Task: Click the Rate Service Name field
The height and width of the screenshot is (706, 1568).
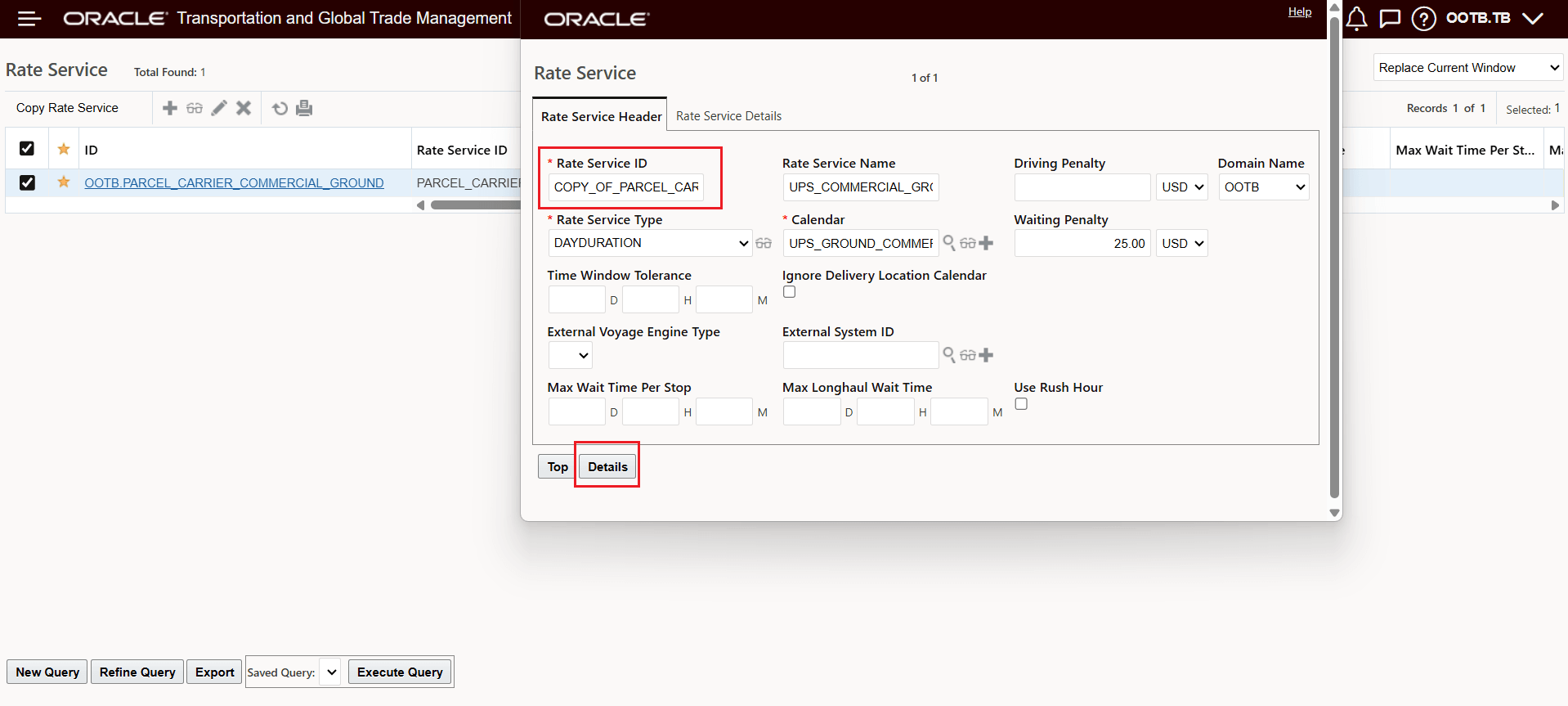Action: [861, 187]
